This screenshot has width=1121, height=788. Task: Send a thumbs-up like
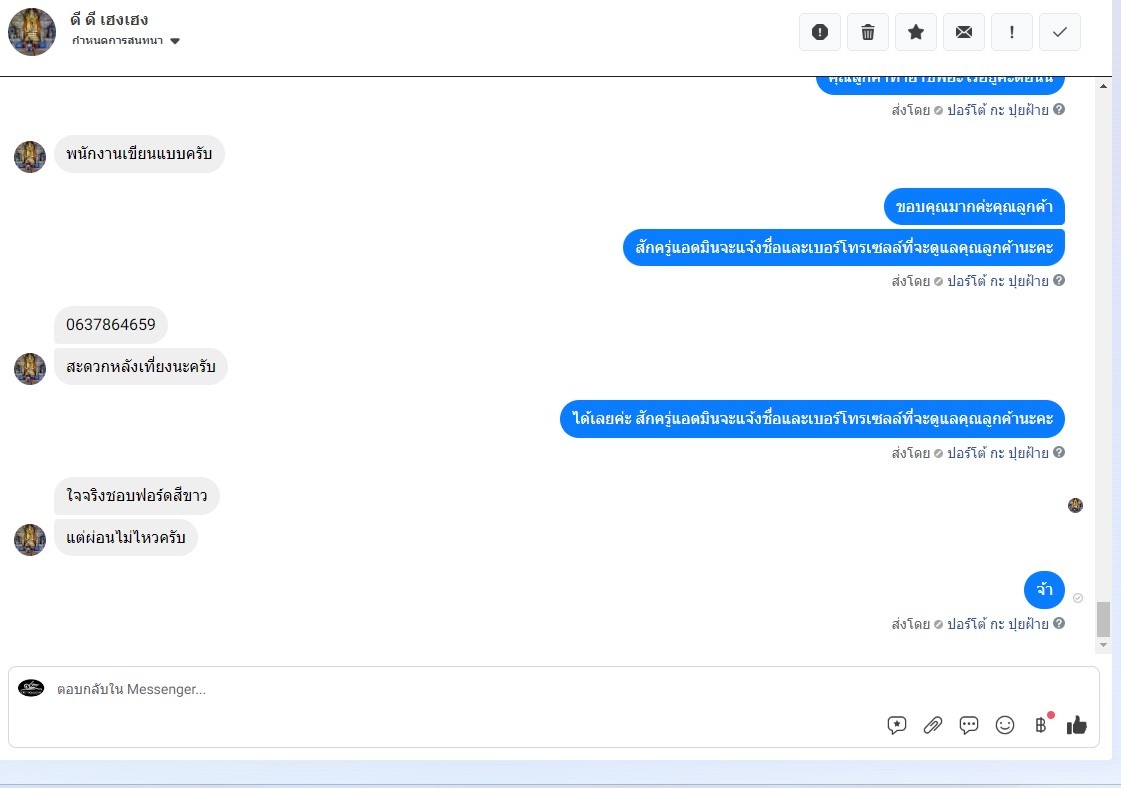(1077, 725)
